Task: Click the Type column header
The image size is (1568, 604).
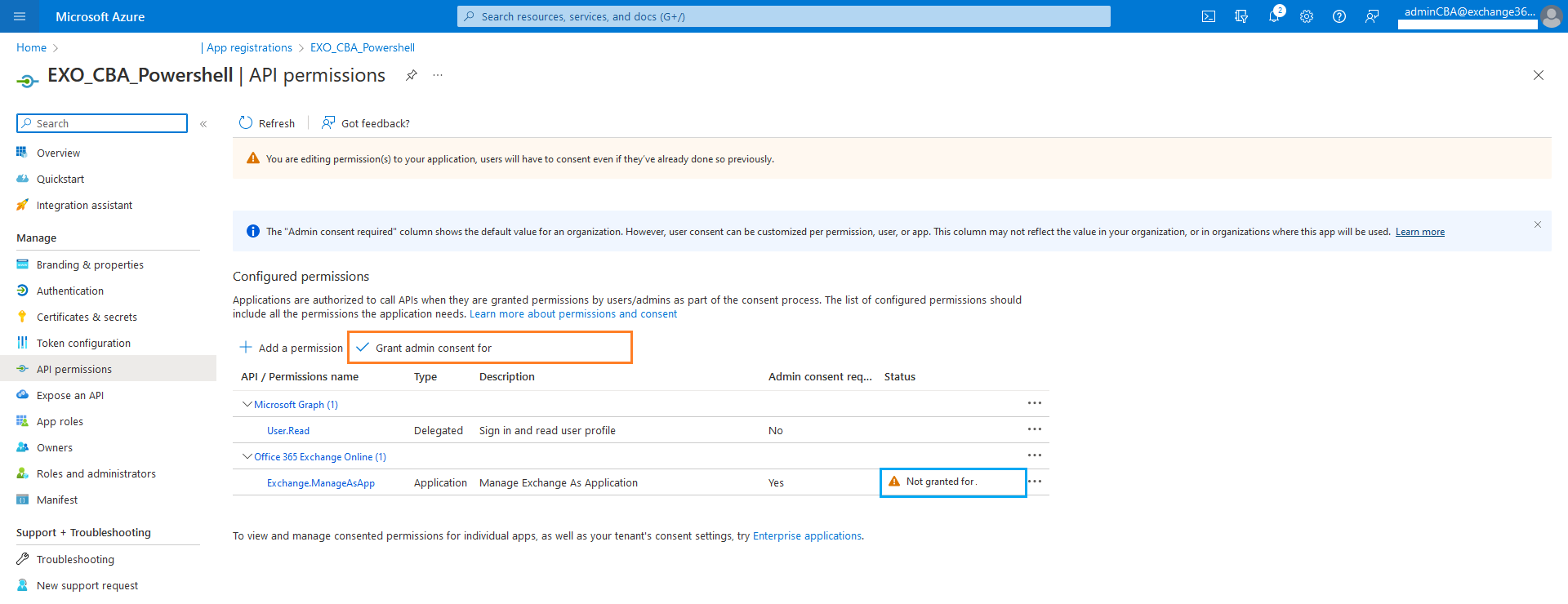Action: click(x=425, y=376)
